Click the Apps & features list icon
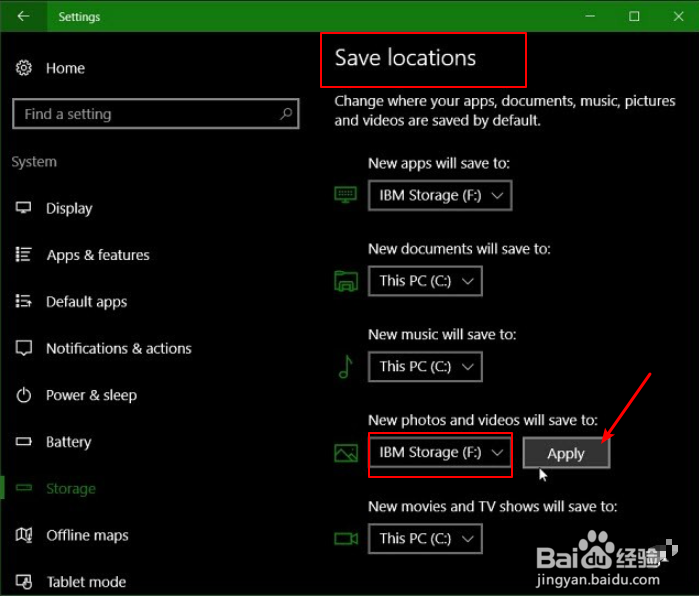 24,255
